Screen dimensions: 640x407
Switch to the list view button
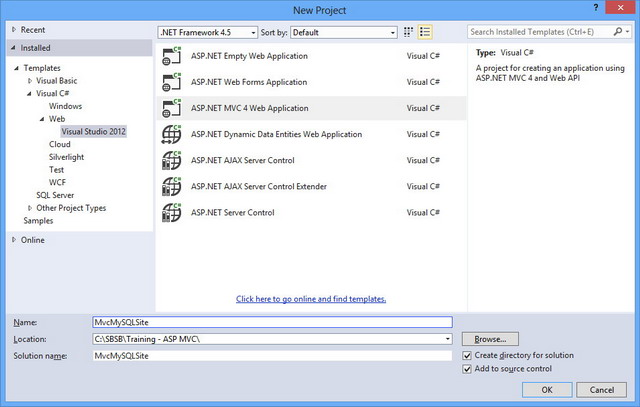(x=426, y=32)
